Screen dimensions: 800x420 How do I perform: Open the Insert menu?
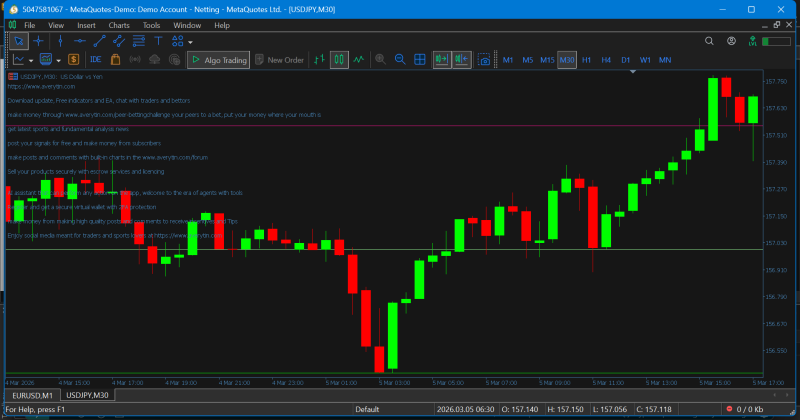[86, 25]
